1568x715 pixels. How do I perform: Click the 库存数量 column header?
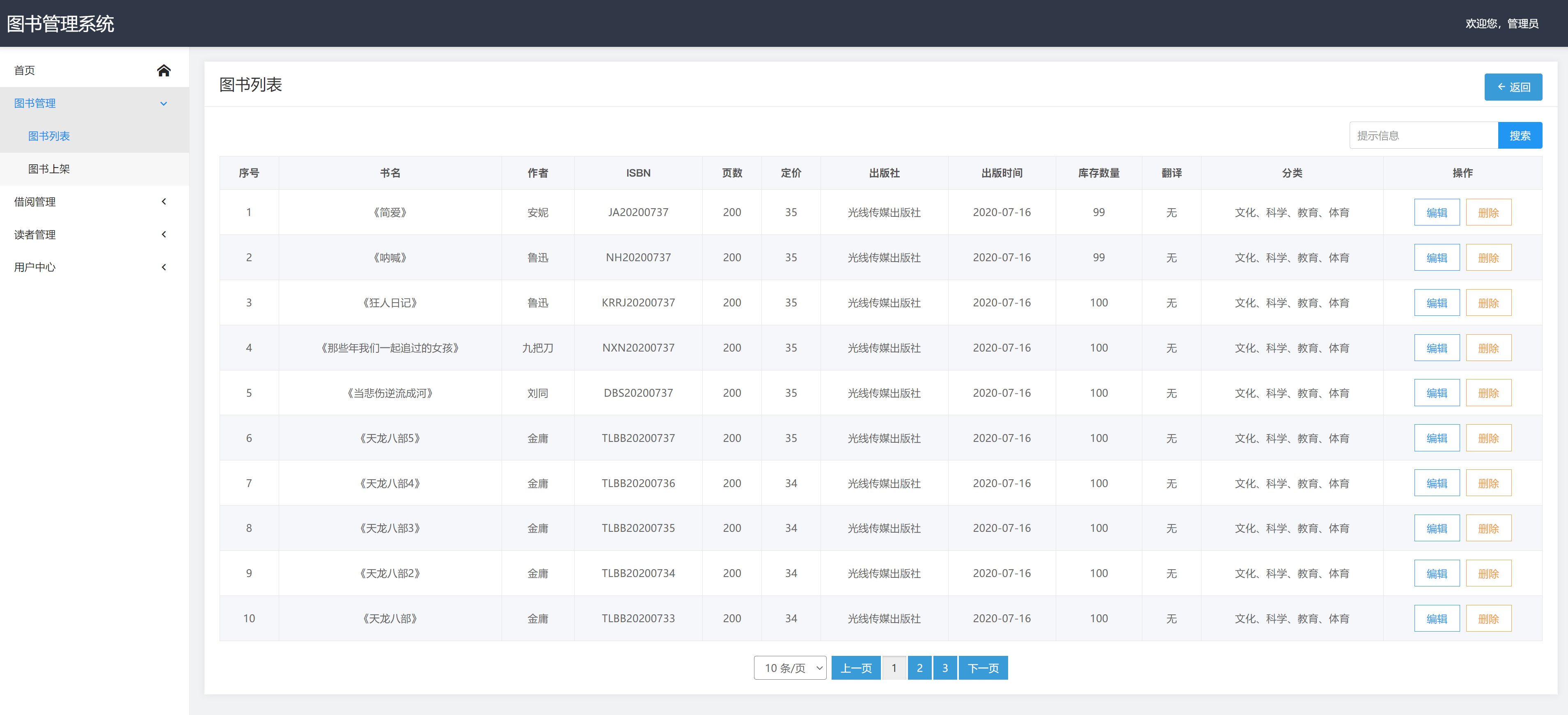tap(1099, 173)
